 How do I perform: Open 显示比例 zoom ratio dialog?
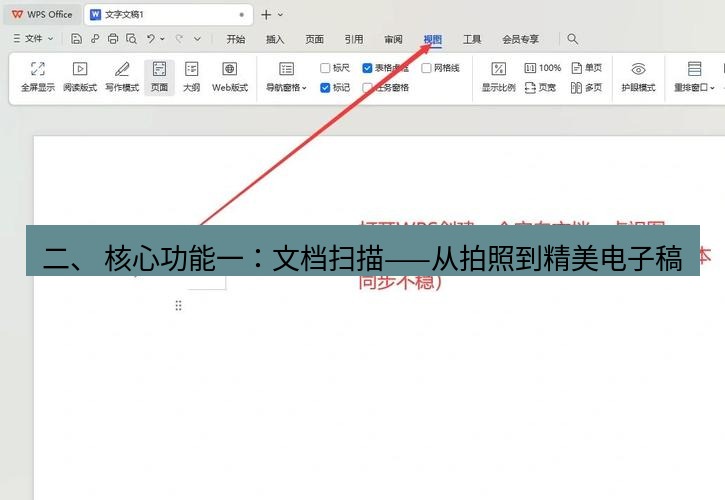coord(498,77)
